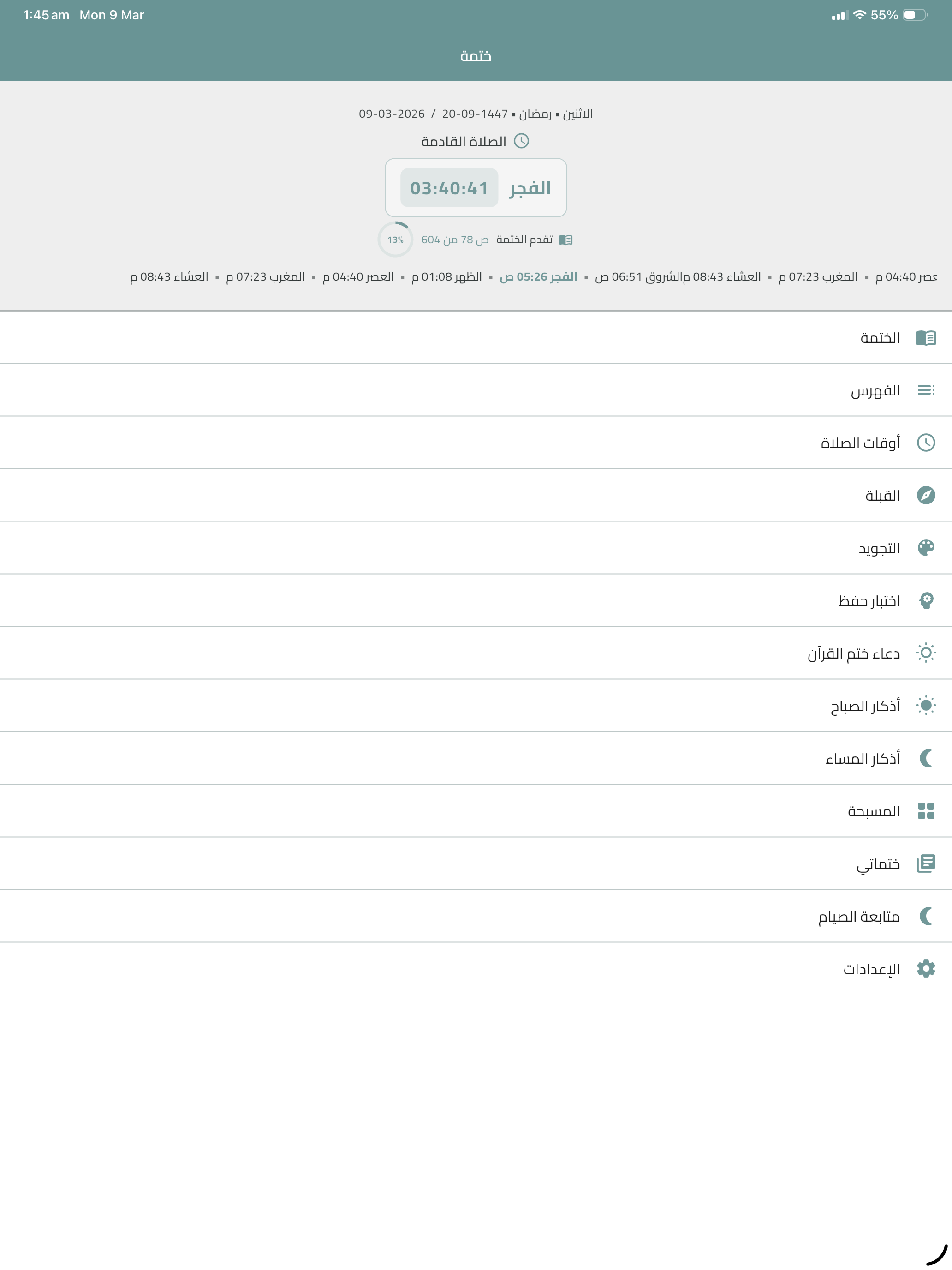Image resolution: width=952 pixels, height=1270 pixels.
Task: Tap the compass icon beside القبلة
Action: (926, 496)
